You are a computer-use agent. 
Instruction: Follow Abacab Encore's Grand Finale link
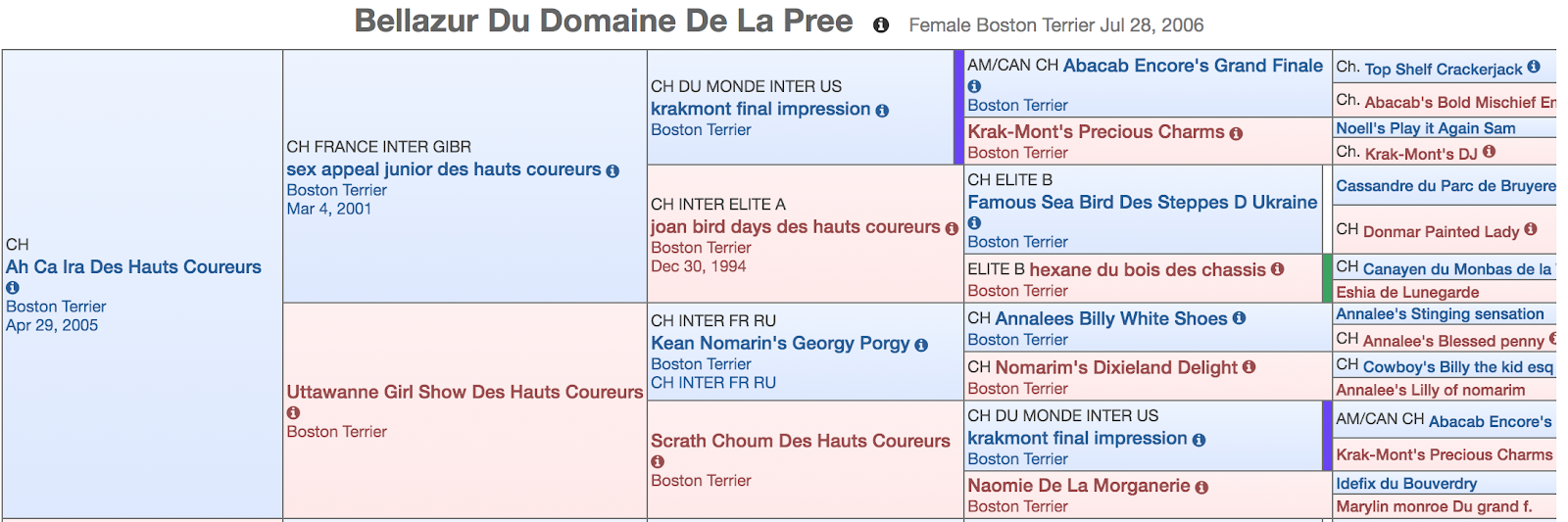tap(1193, 66)
